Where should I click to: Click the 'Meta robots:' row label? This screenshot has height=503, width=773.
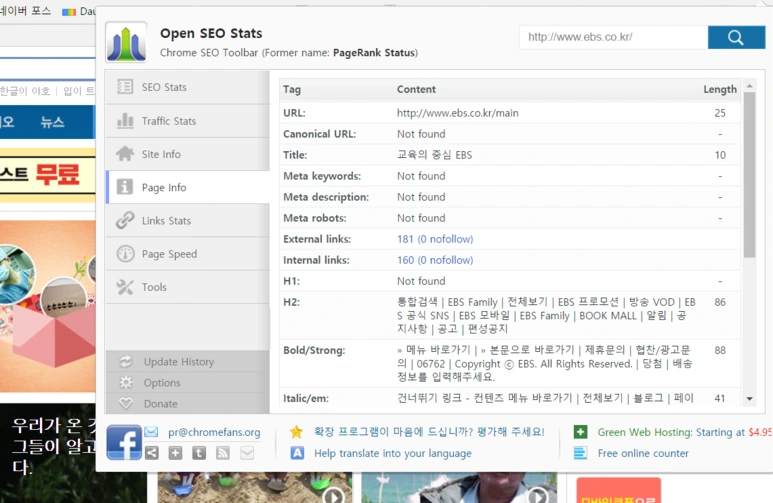pos(315,218)
